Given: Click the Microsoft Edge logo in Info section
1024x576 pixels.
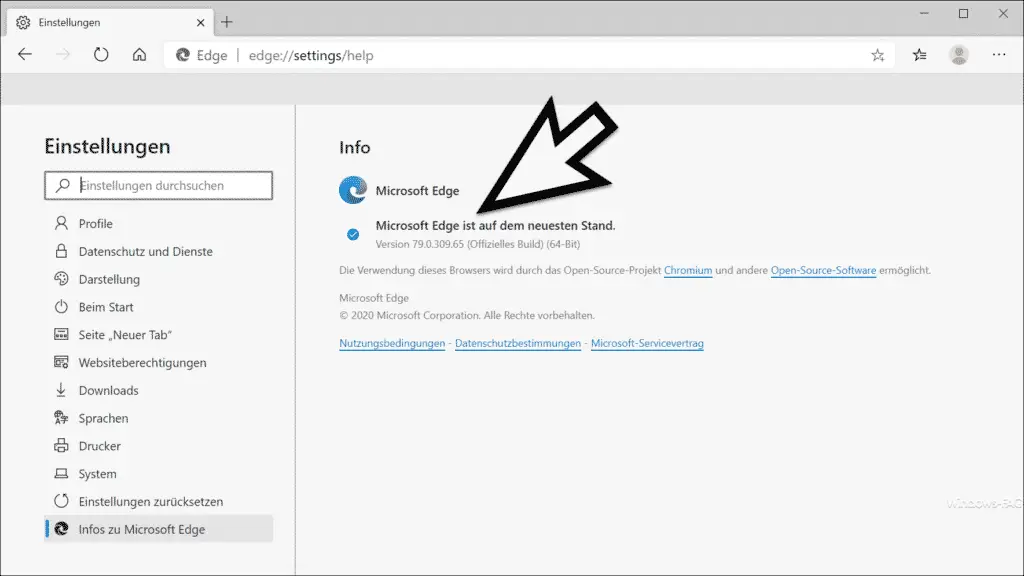Looking at the screenshot, I should point(353,190).
